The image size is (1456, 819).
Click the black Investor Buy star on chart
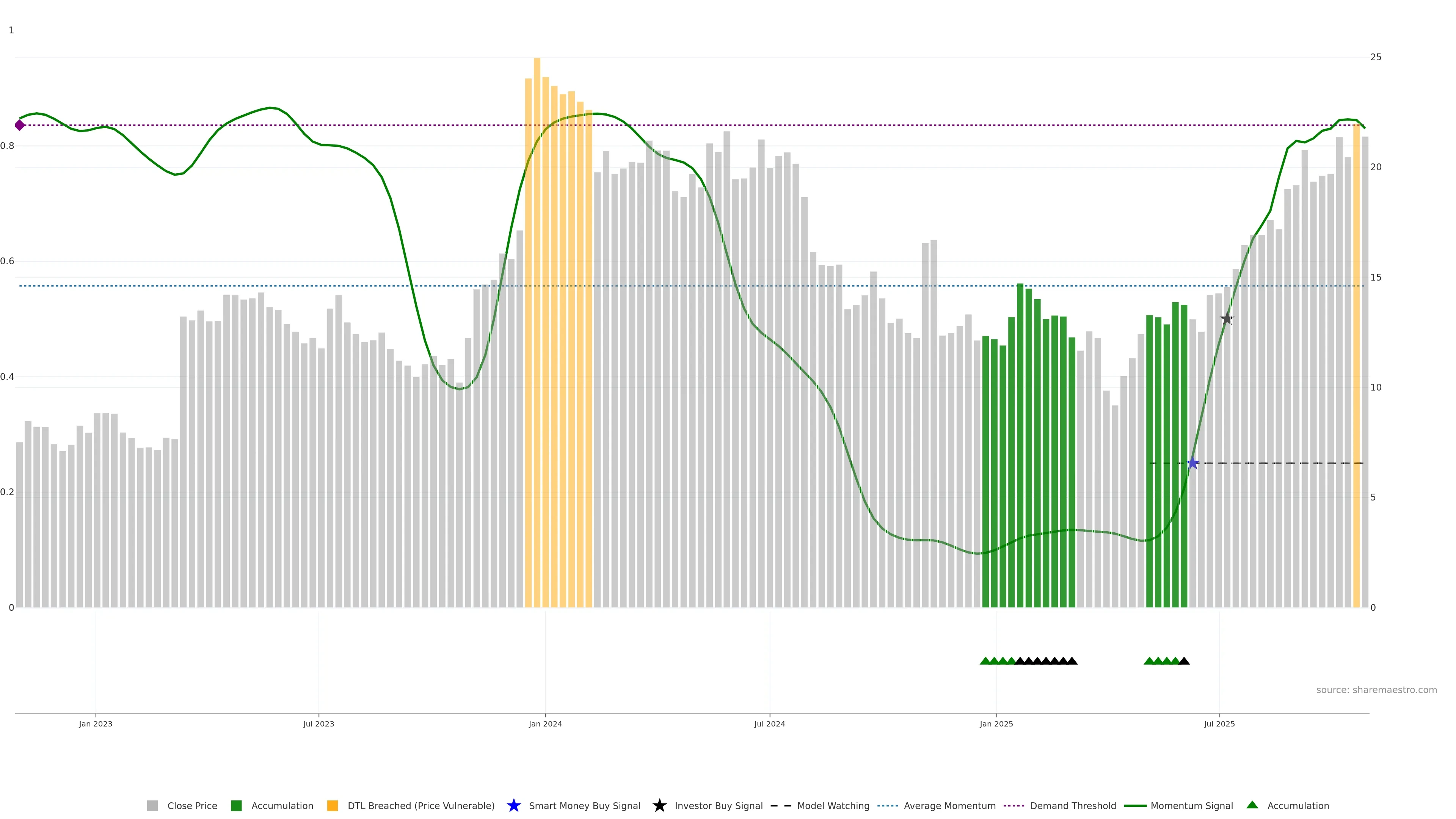click(1227, 319)
